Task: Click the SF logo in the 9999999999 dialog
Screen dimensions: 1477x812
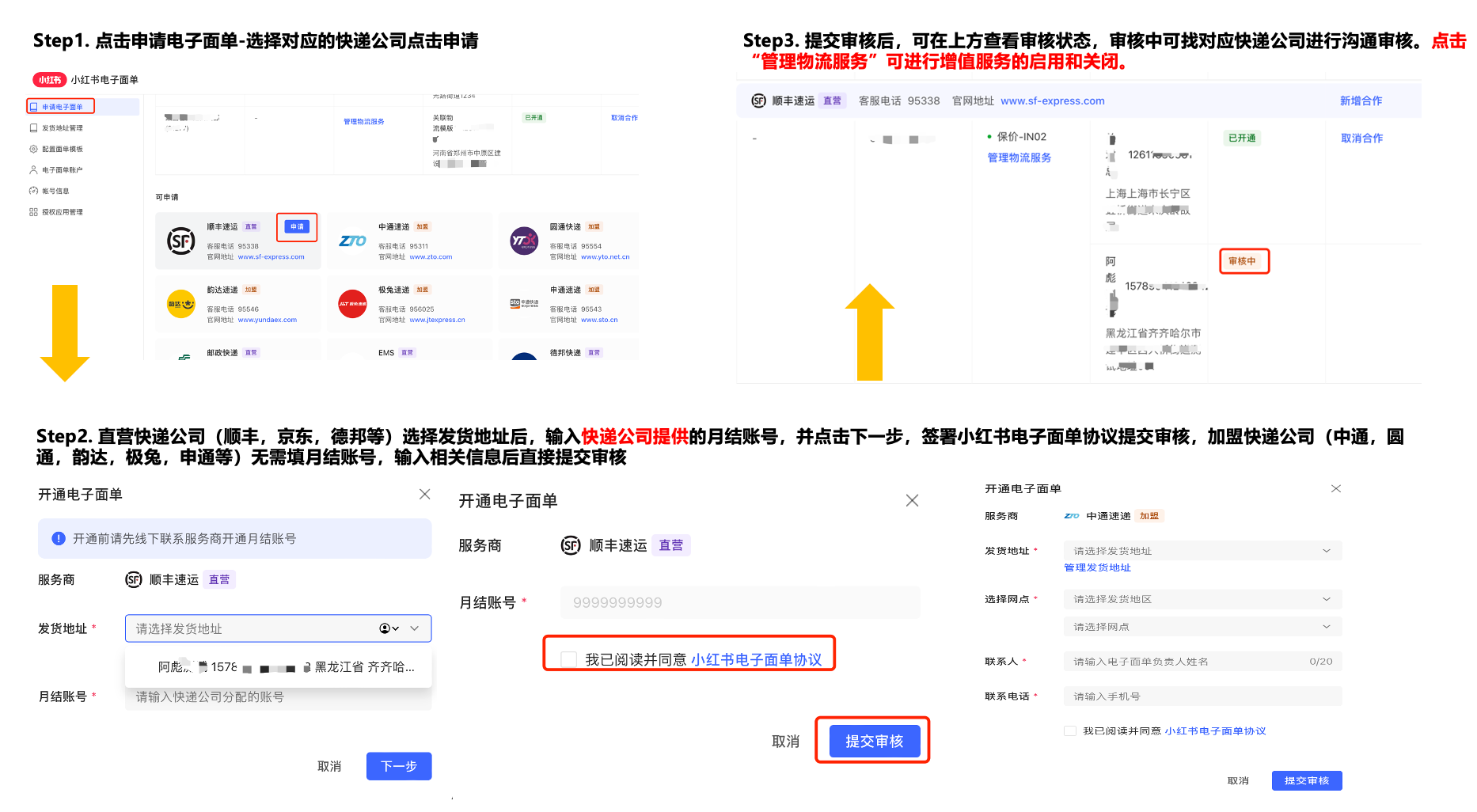Action: pos(571,545)
